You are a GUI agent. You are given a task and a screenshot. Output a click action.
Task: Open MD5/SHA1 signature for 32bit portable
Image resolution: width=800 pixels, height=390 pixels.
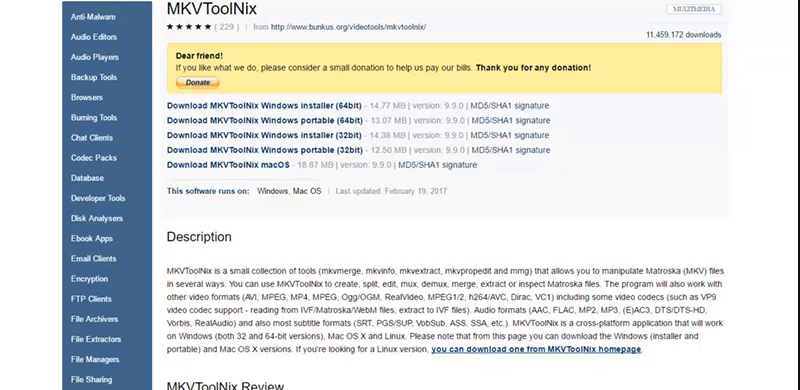(x=511, y=150)
